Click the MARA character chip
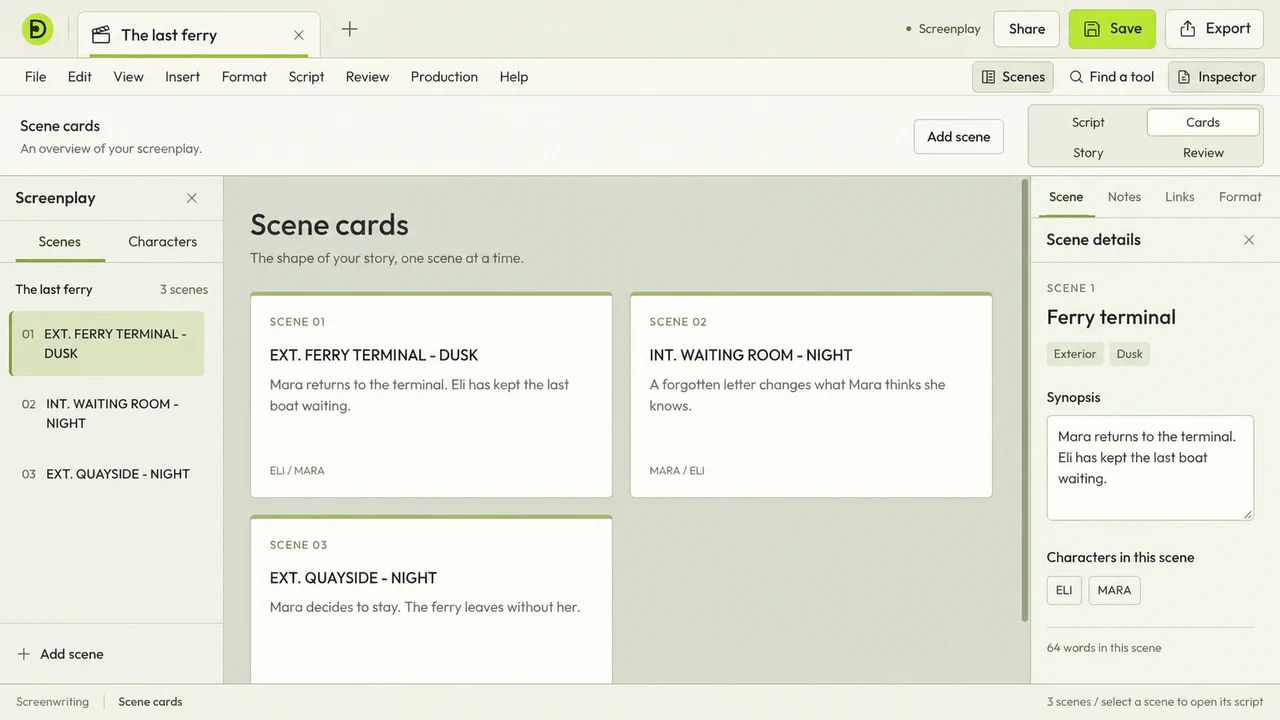The image size is (1280, 720). 1114,590
